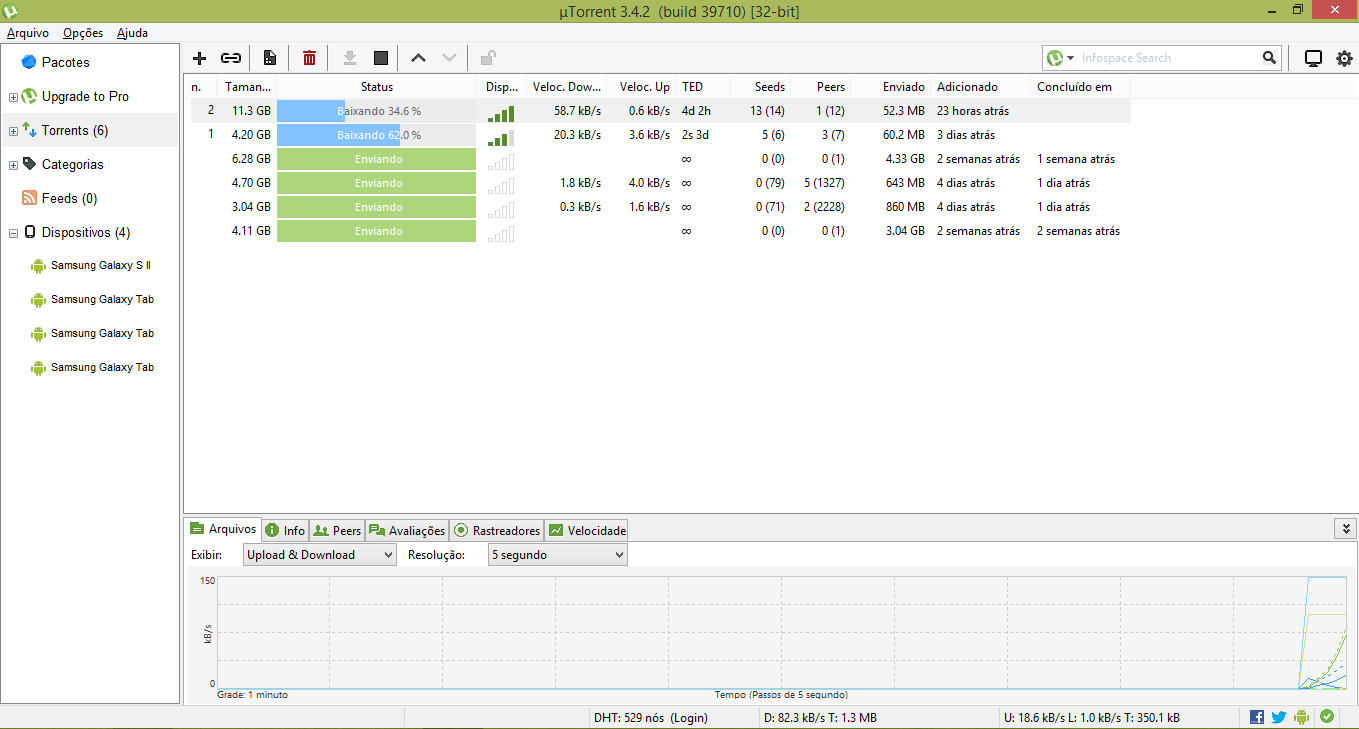Move torrent down the queue arrow
This screenshot has height=729, width=1359.
449,58
